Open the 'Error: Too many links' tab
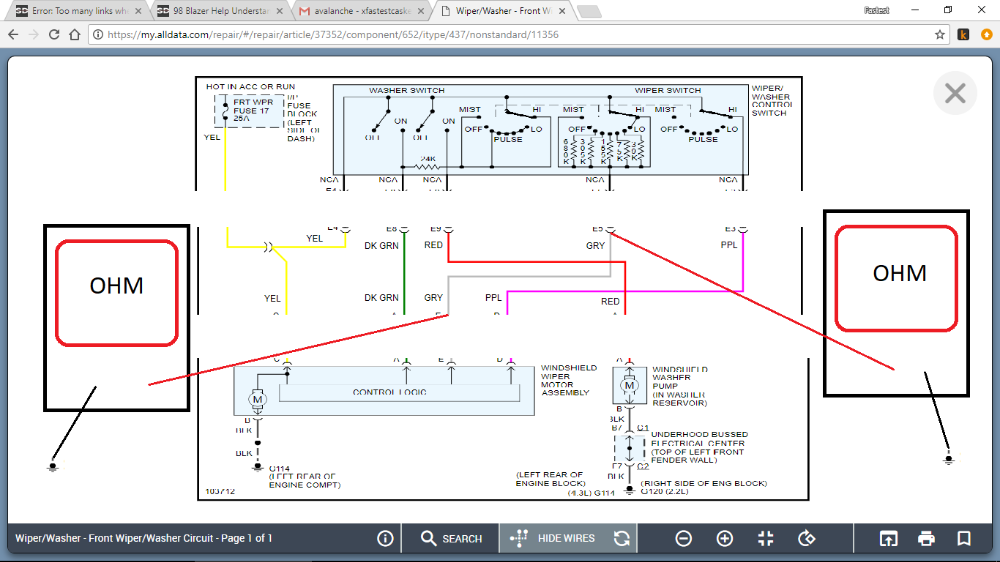Image resolution: width=1000 pixels, height=562 pixels. [x=70, y=10]
